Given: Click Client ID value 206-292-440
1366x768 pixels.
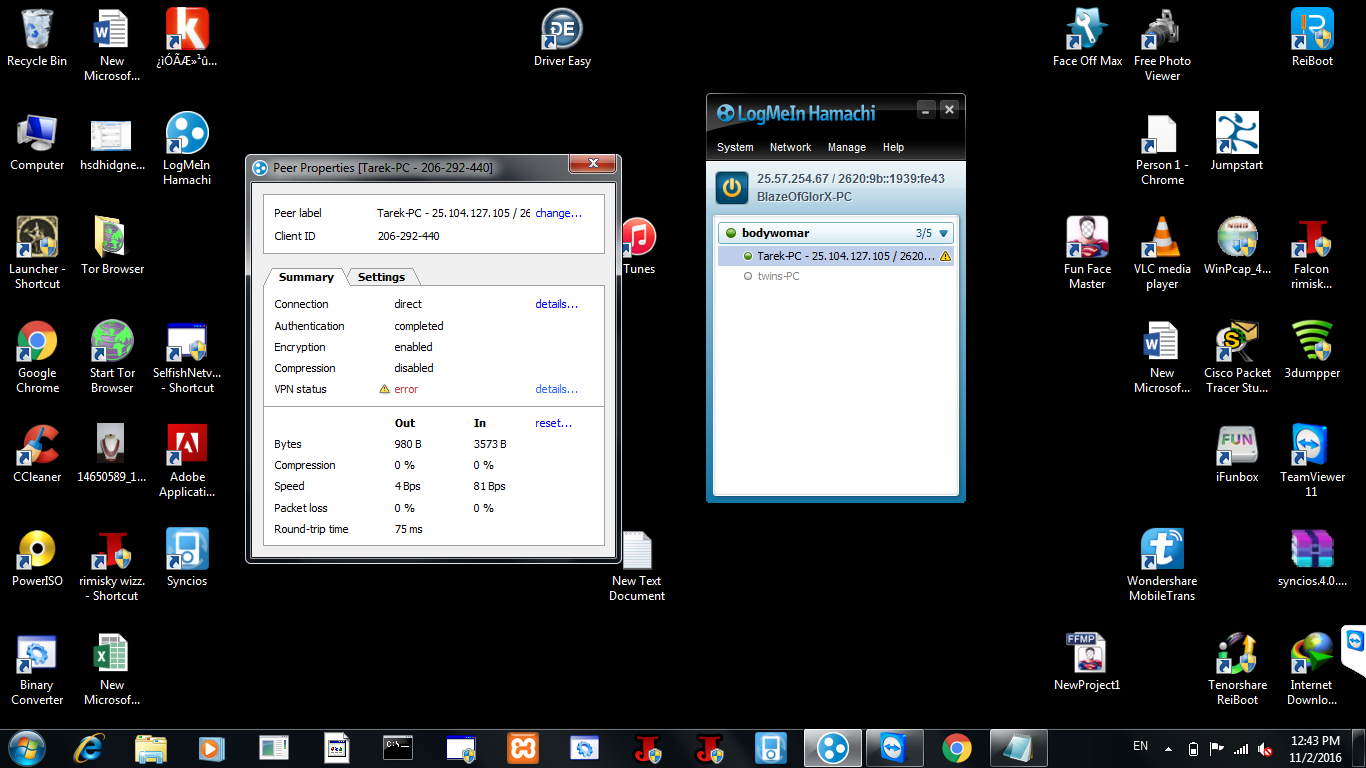Looking at the screenshot, I should coord(408,236).
